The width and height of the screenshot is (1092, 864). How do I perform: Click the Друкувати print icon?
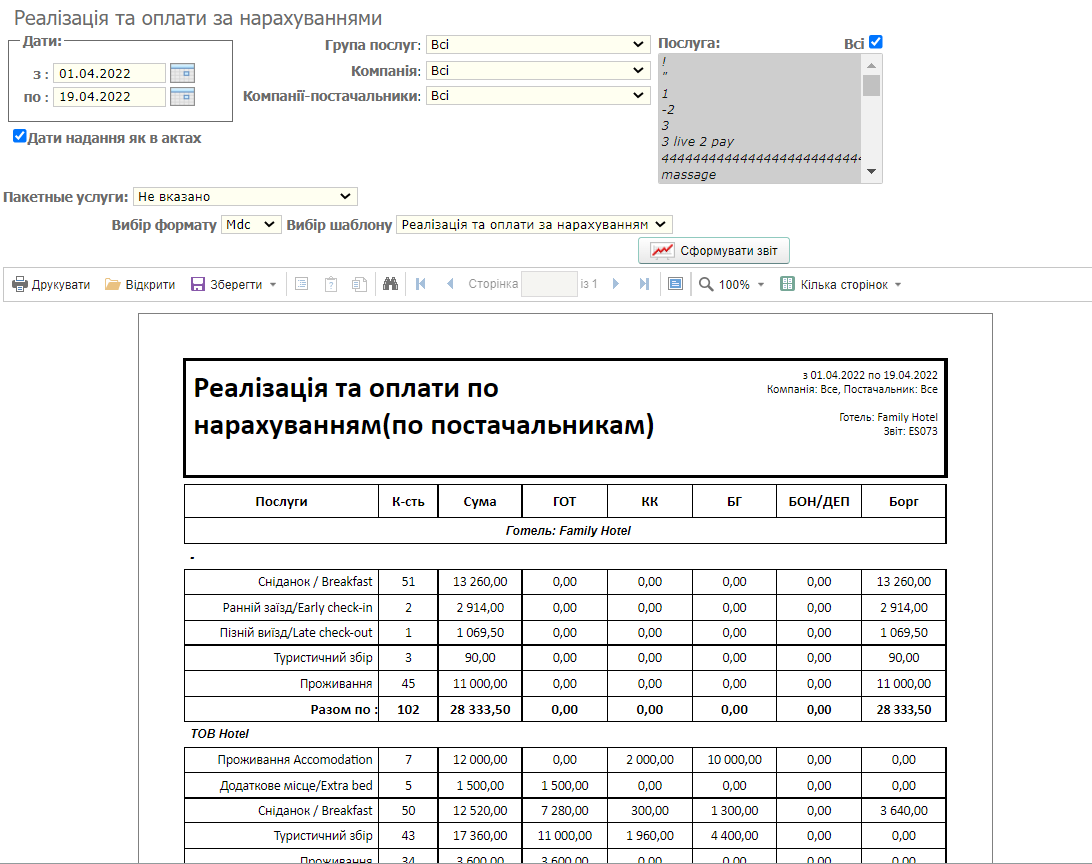click(x=20, y=285)
